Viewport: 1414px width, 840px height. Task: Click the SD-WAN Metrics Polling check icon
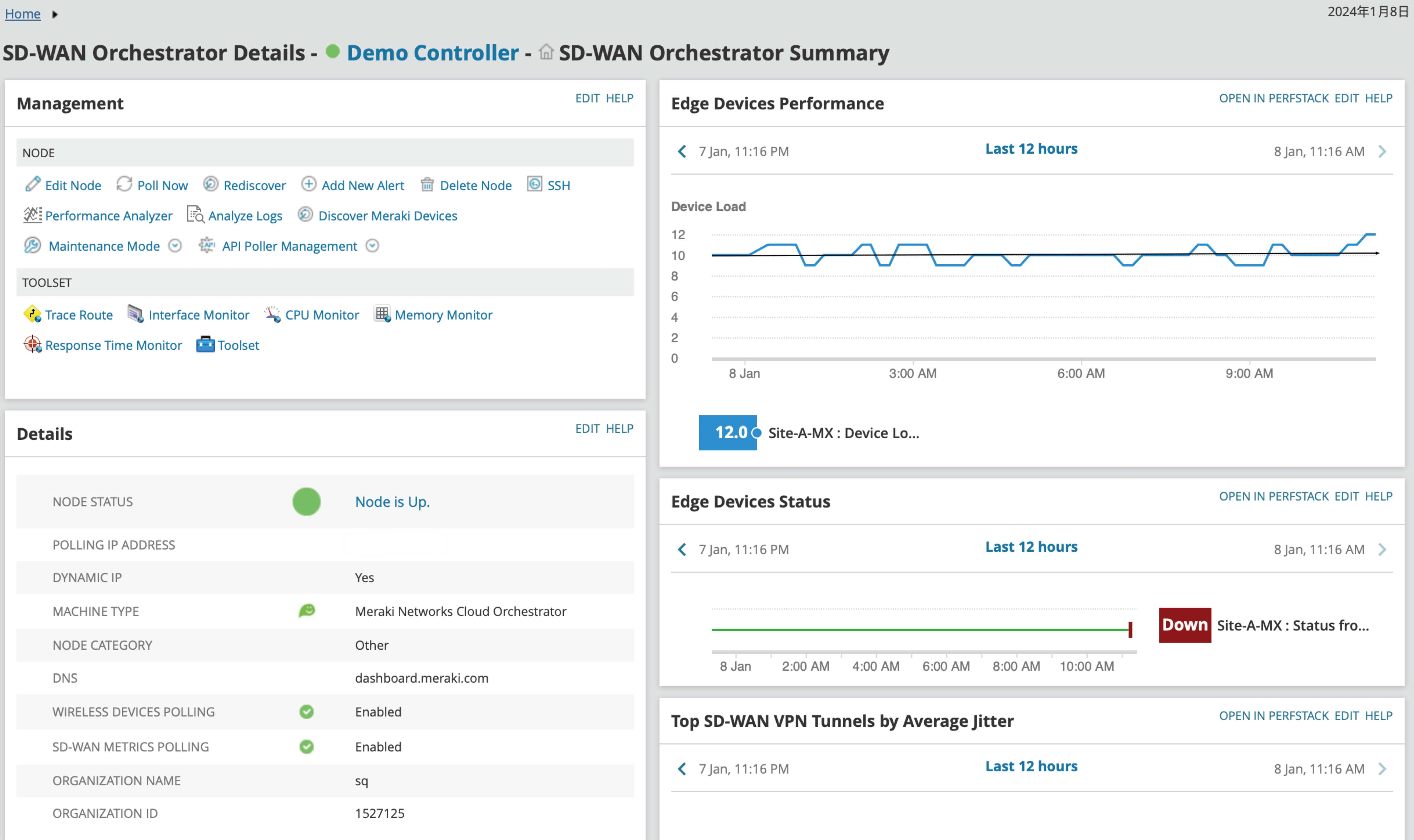[x=307, y=747]
